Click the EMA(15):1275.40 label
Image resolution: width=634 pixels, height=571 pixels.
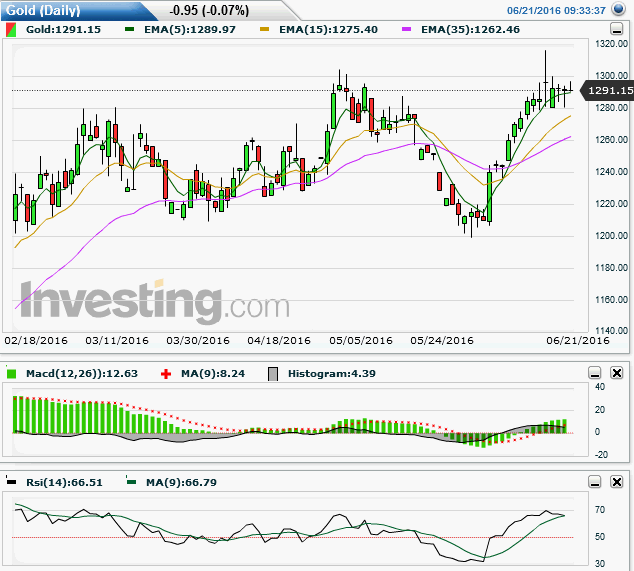[328, 30]
